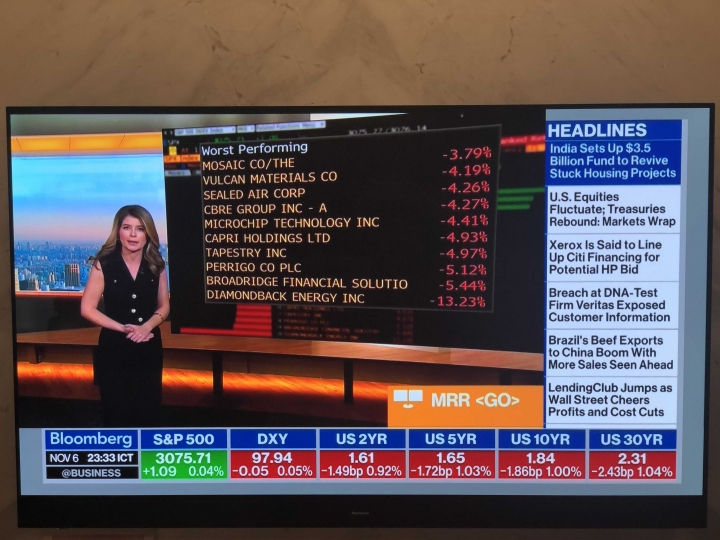Click the -3.79% loss value
720x540 pixels.
[467, 153]
